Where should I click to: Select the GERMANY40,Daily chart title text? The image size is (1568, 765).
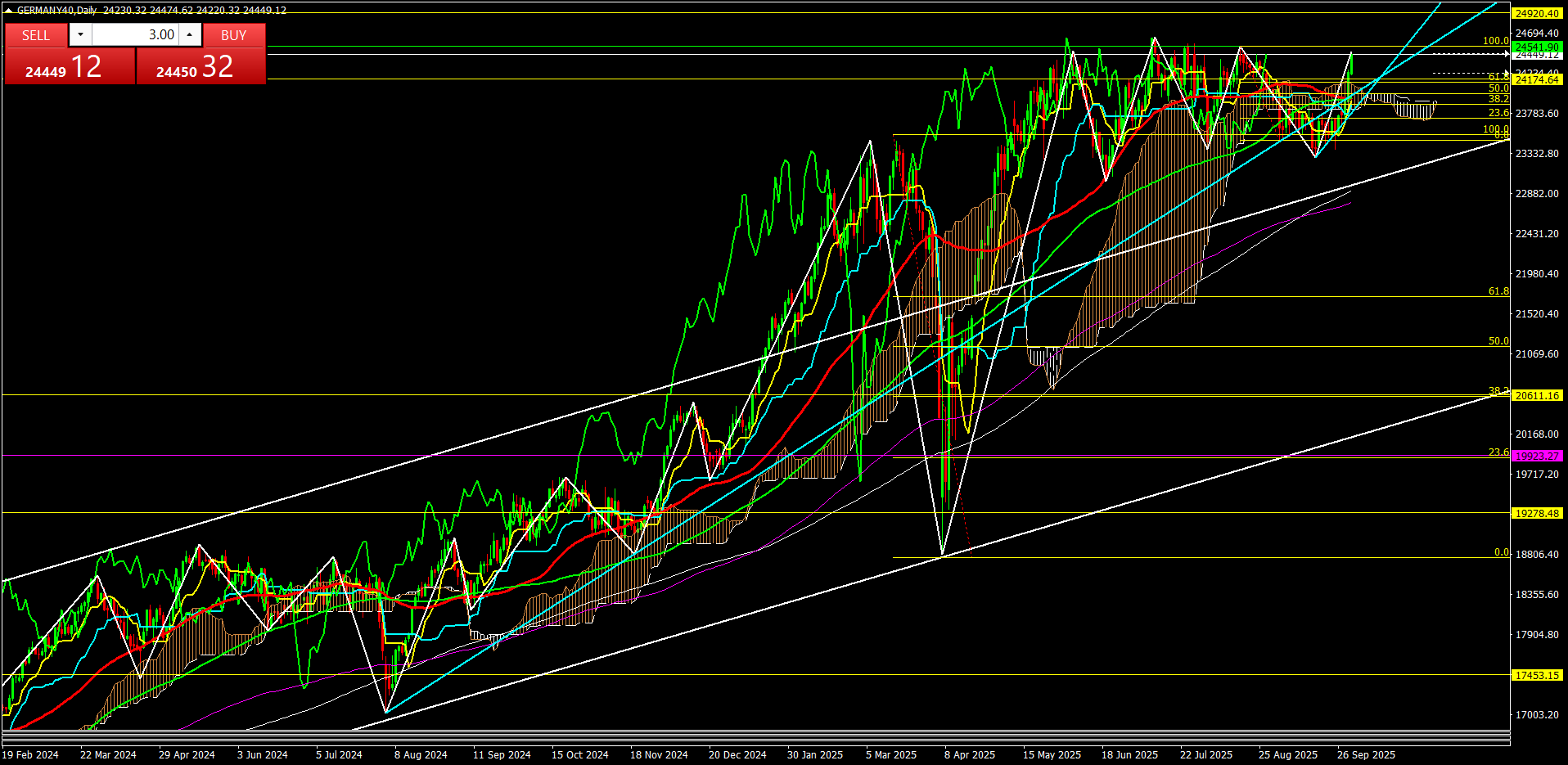click(56, 11)
